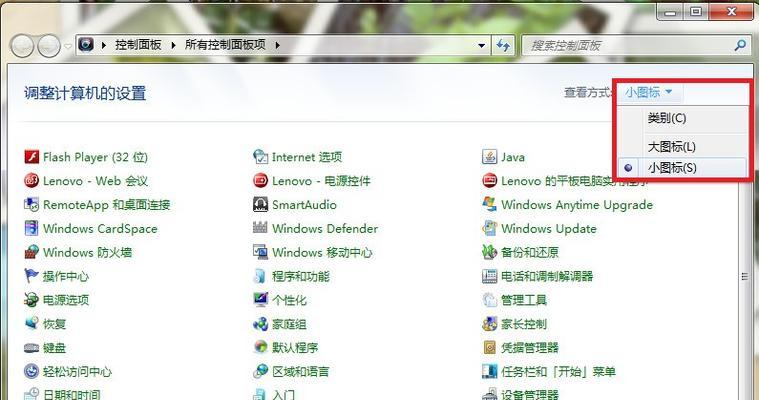Click the Windows CardSpace icon

pyautogui.click(x=31, y=228)
